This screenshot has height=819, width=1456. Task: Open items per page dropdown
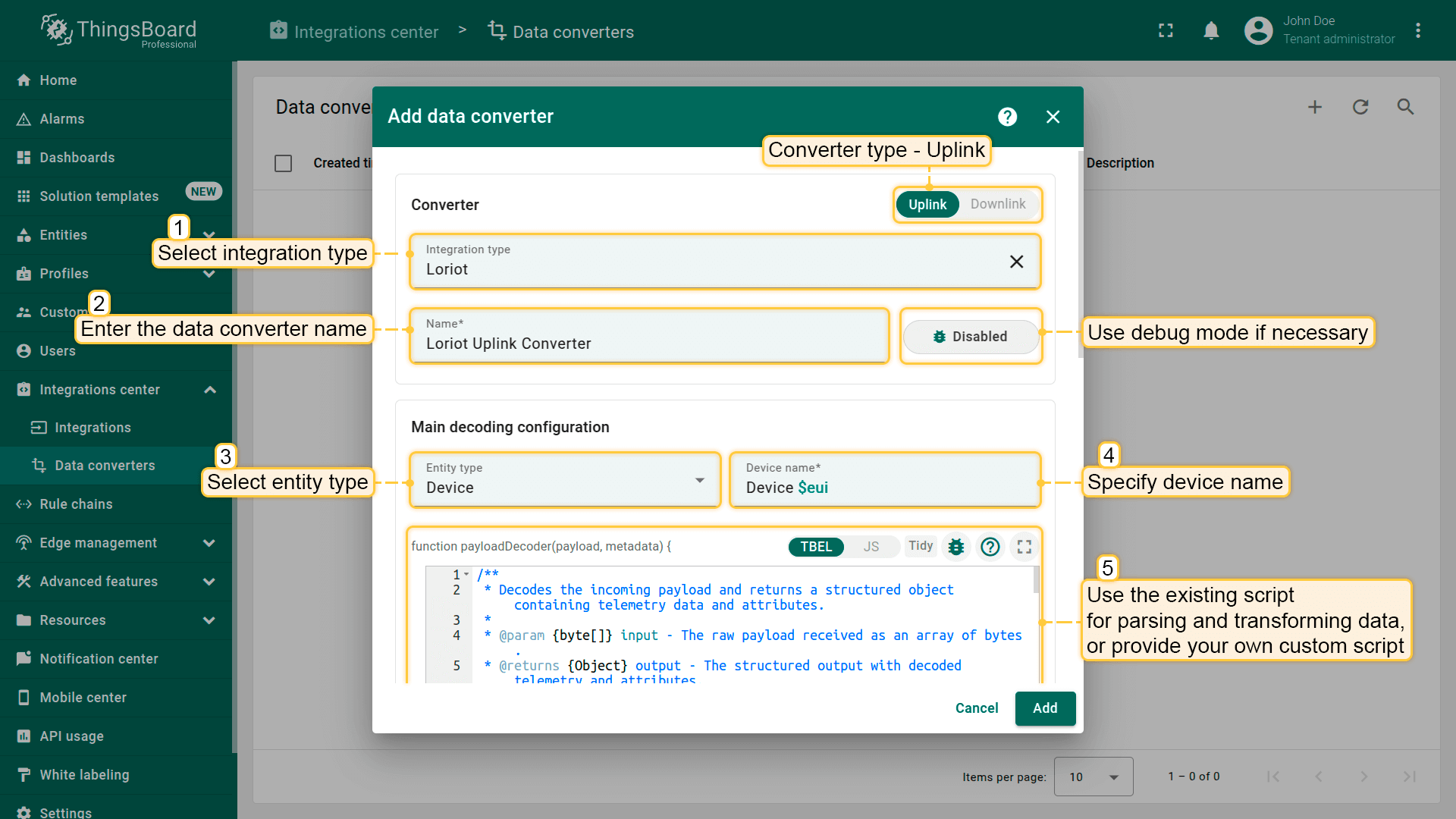coord(1093,777)
